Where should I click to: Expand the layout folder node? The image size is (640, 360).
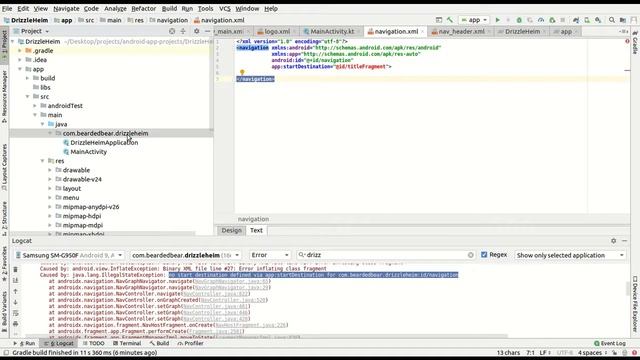pyautogui.click(x=50, y=189)
